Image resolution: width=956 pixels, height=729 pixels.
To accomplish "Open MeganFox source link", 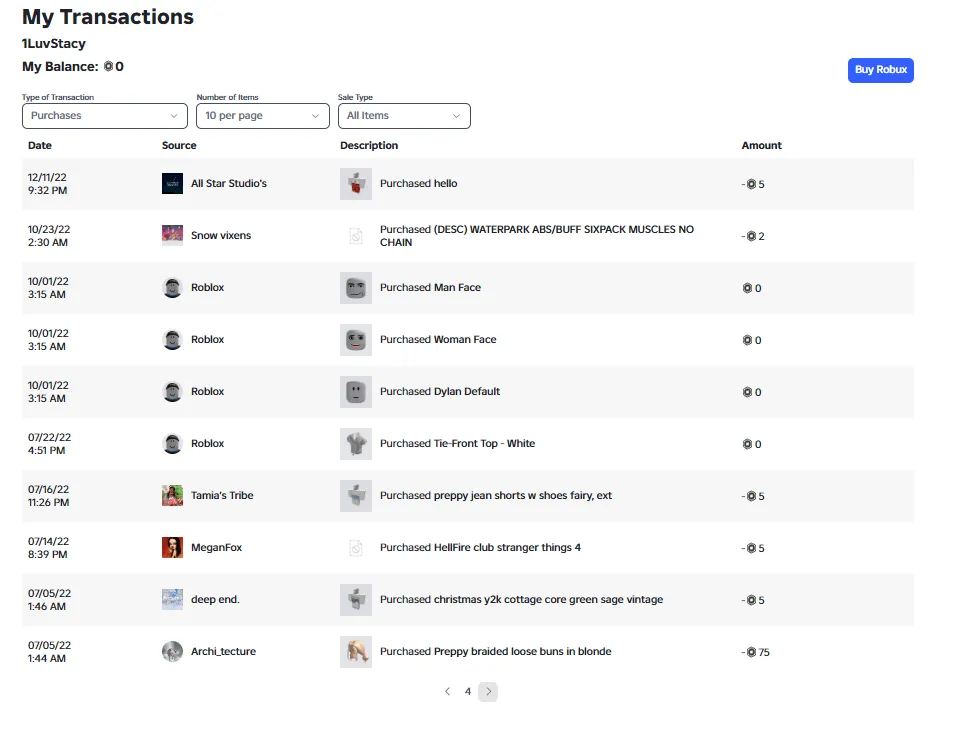I will pos(216,547).
